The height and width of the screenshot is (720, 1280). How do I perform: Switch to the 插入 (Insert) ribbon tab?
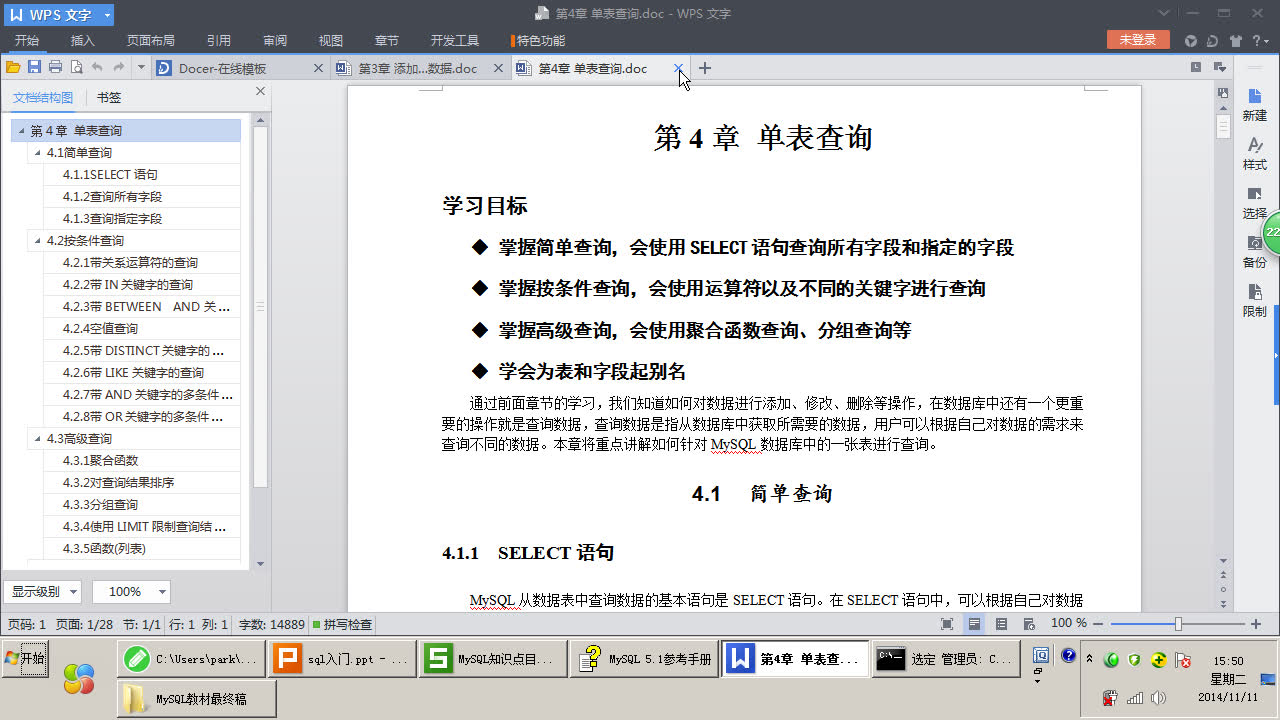(81, 41)
